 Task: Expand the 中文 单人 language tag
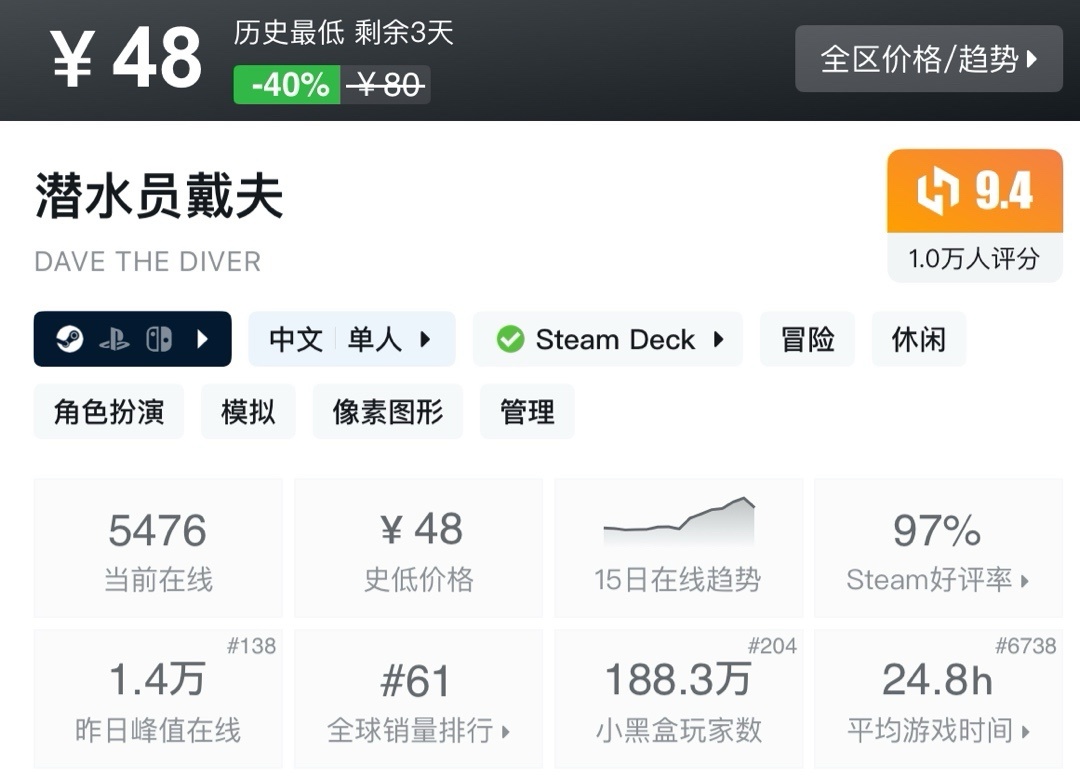pos(351,340)
